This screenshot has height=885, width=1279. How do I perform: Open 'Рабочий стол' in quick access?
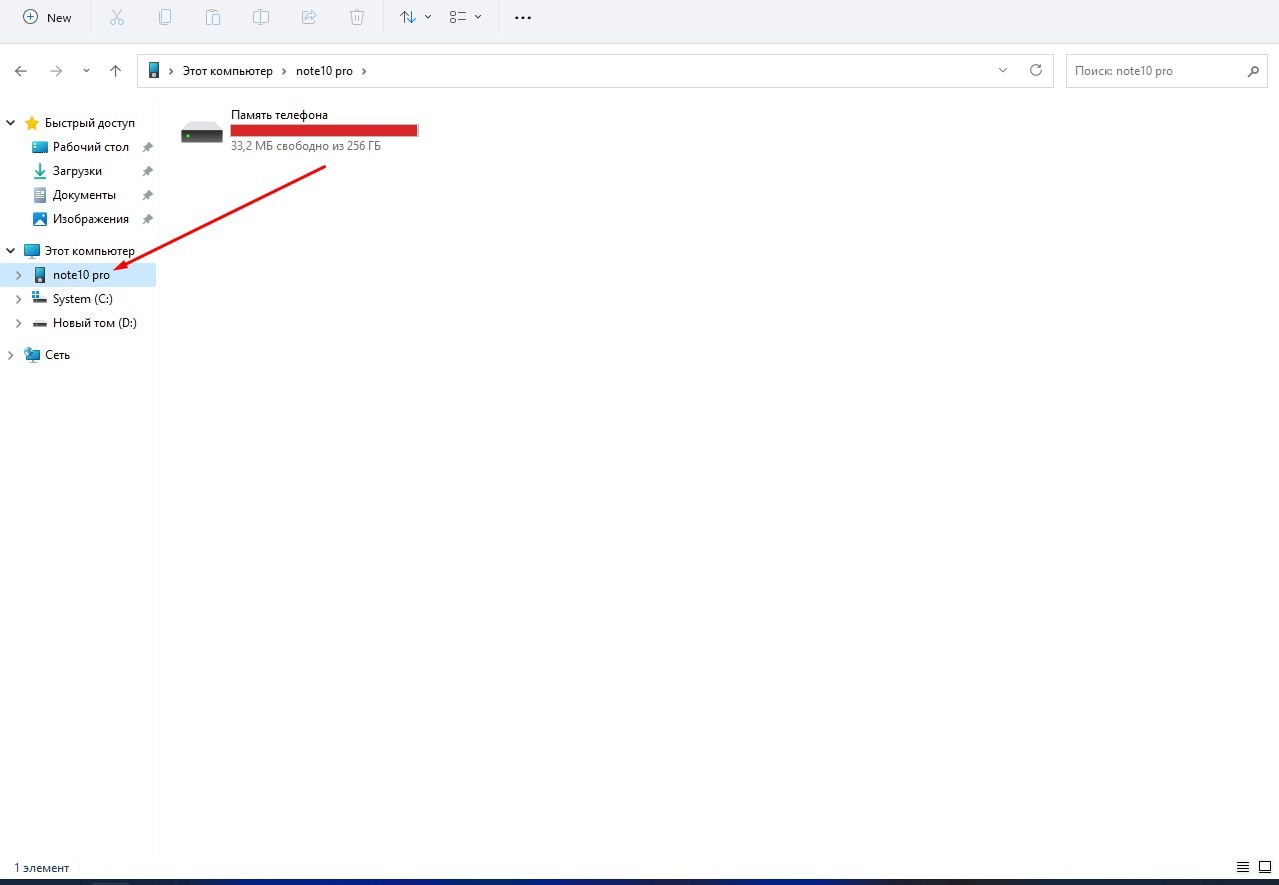pos(91,147)
